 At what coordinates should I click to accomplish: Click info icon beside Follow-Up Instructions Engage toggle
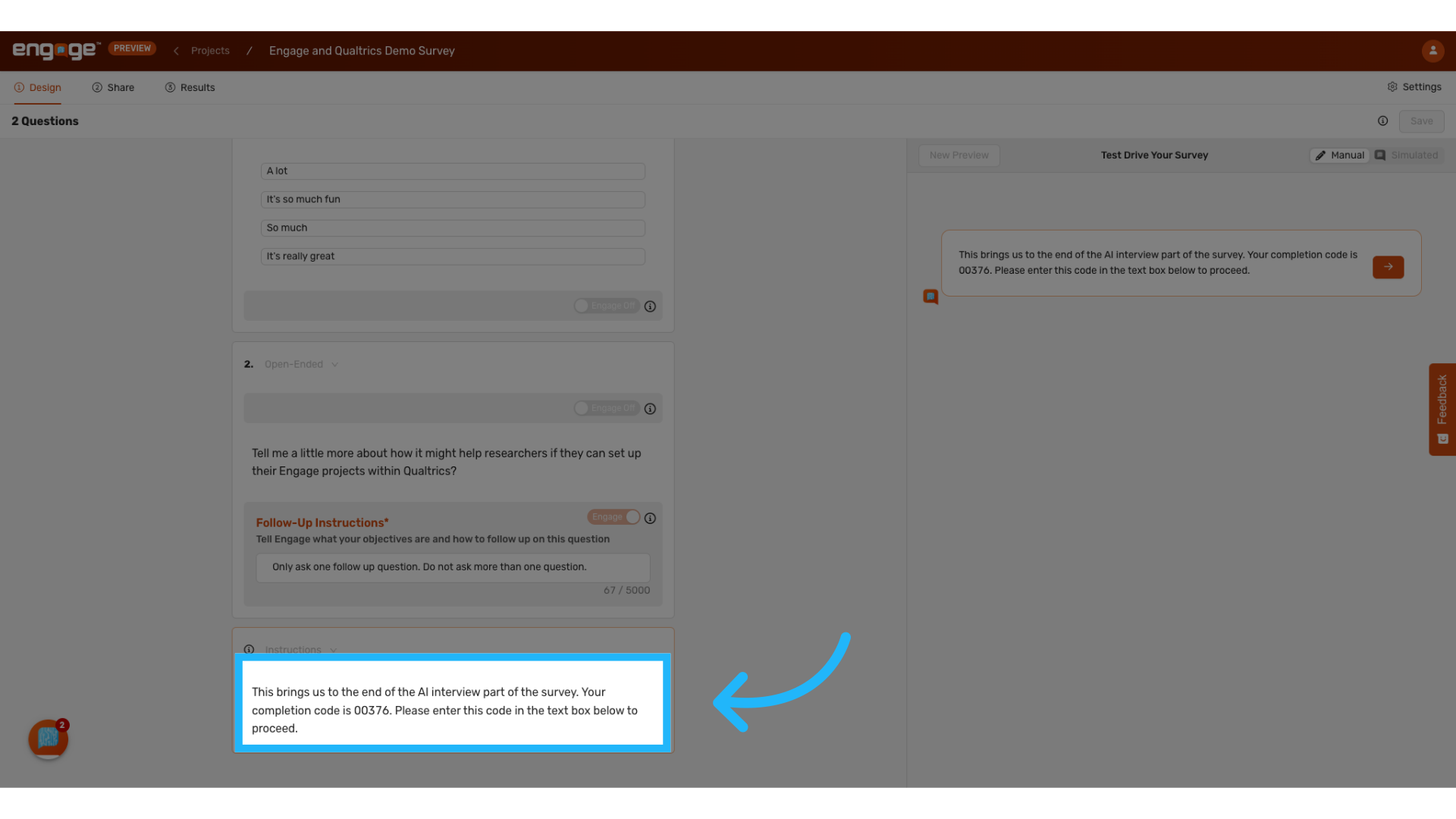pyautogui.click(x=650, y=518)
